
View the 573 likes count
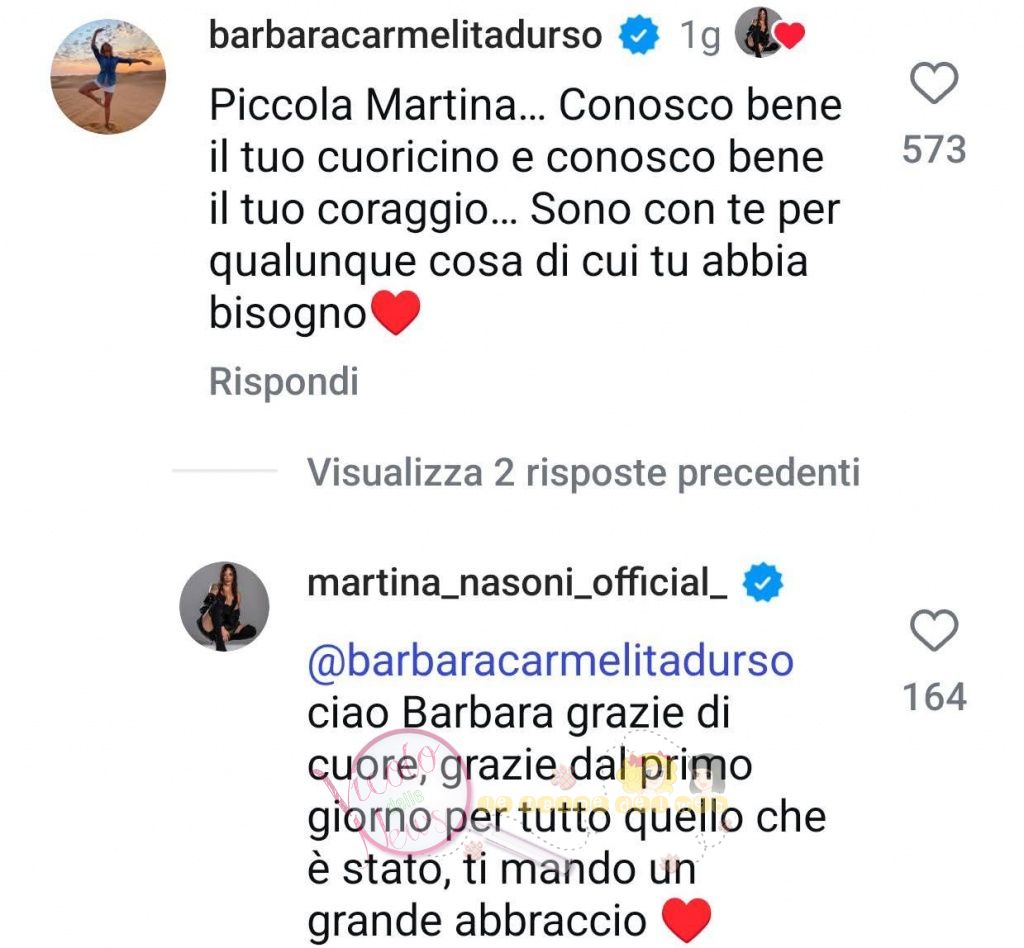tap(934, 150)
